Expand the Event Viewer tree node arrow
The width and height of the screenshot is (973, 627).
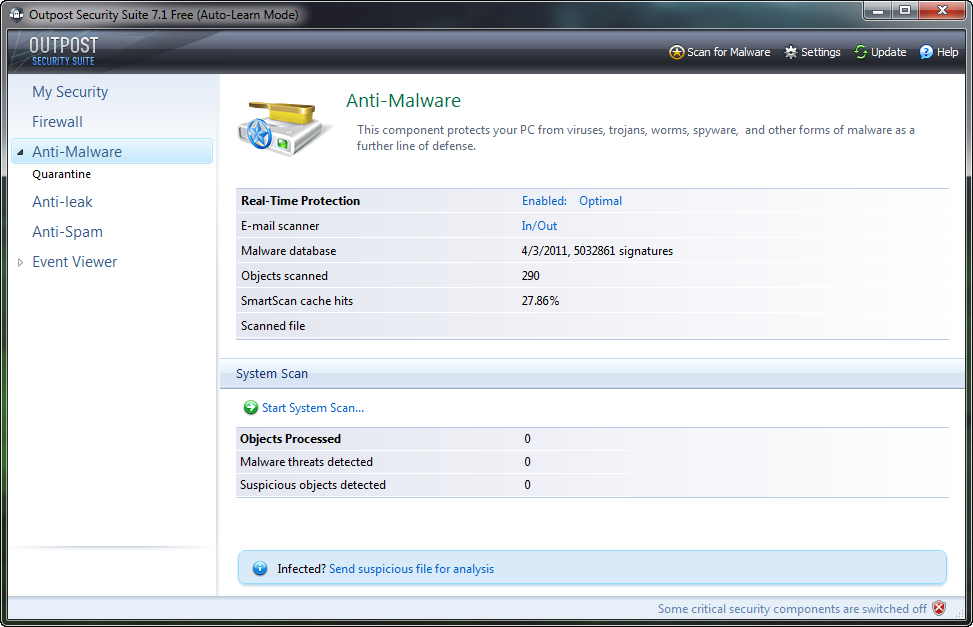pyautogui.click(x=20, y=263)
